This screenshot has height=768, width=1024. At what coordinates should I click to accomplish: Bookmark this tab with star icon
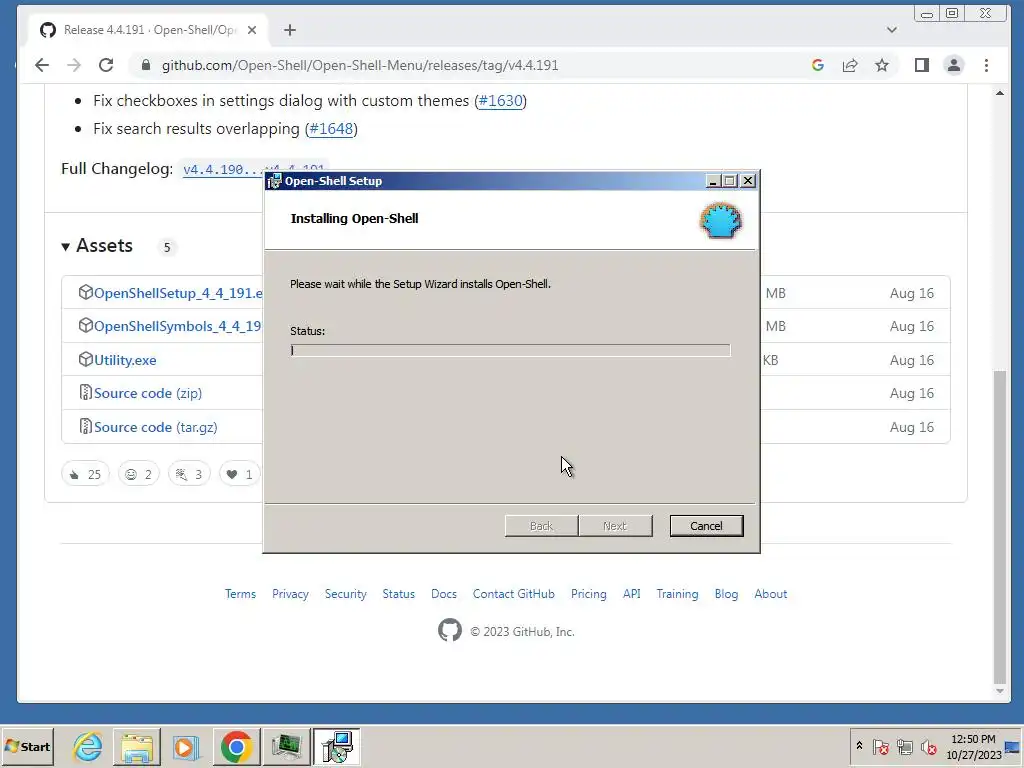(x=882, y=65)
